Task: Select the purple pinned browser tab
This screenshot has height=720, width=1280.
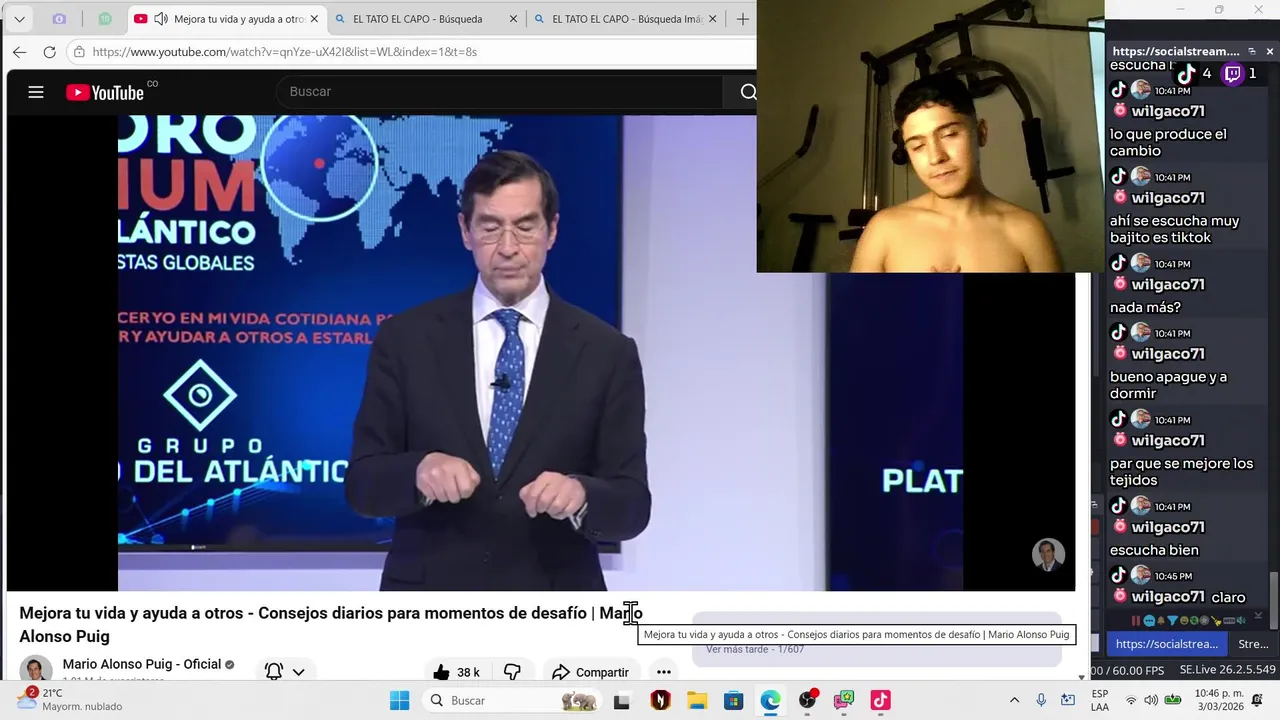Action: click(59, 19)
